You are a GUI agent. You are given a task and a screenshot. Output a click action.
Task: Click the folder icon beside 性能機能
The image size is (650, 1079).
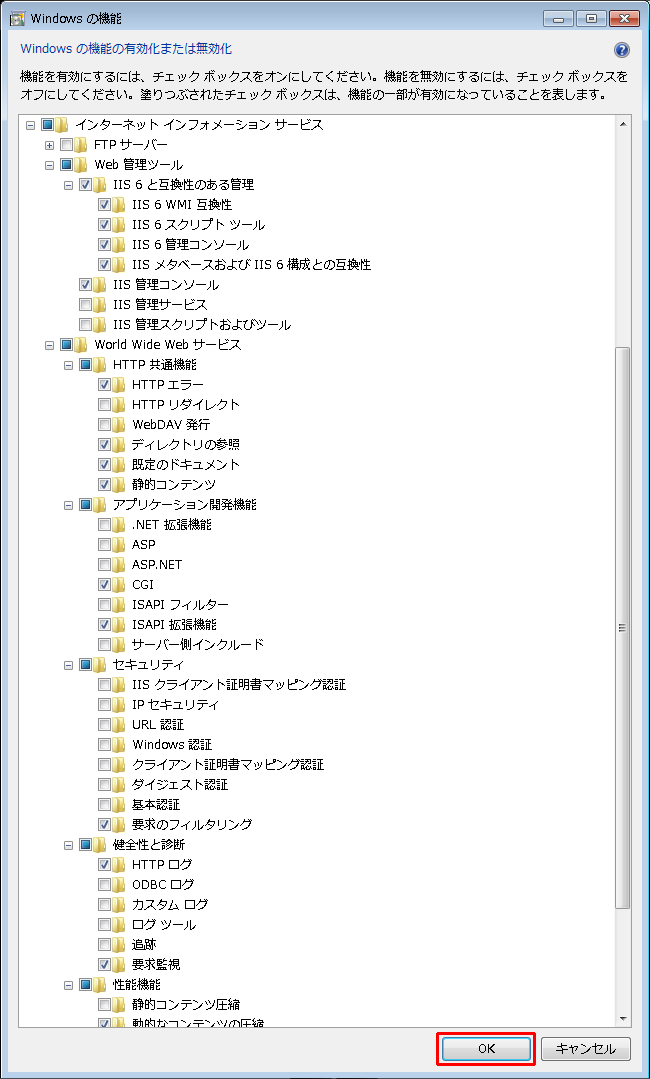coord(100,984)
